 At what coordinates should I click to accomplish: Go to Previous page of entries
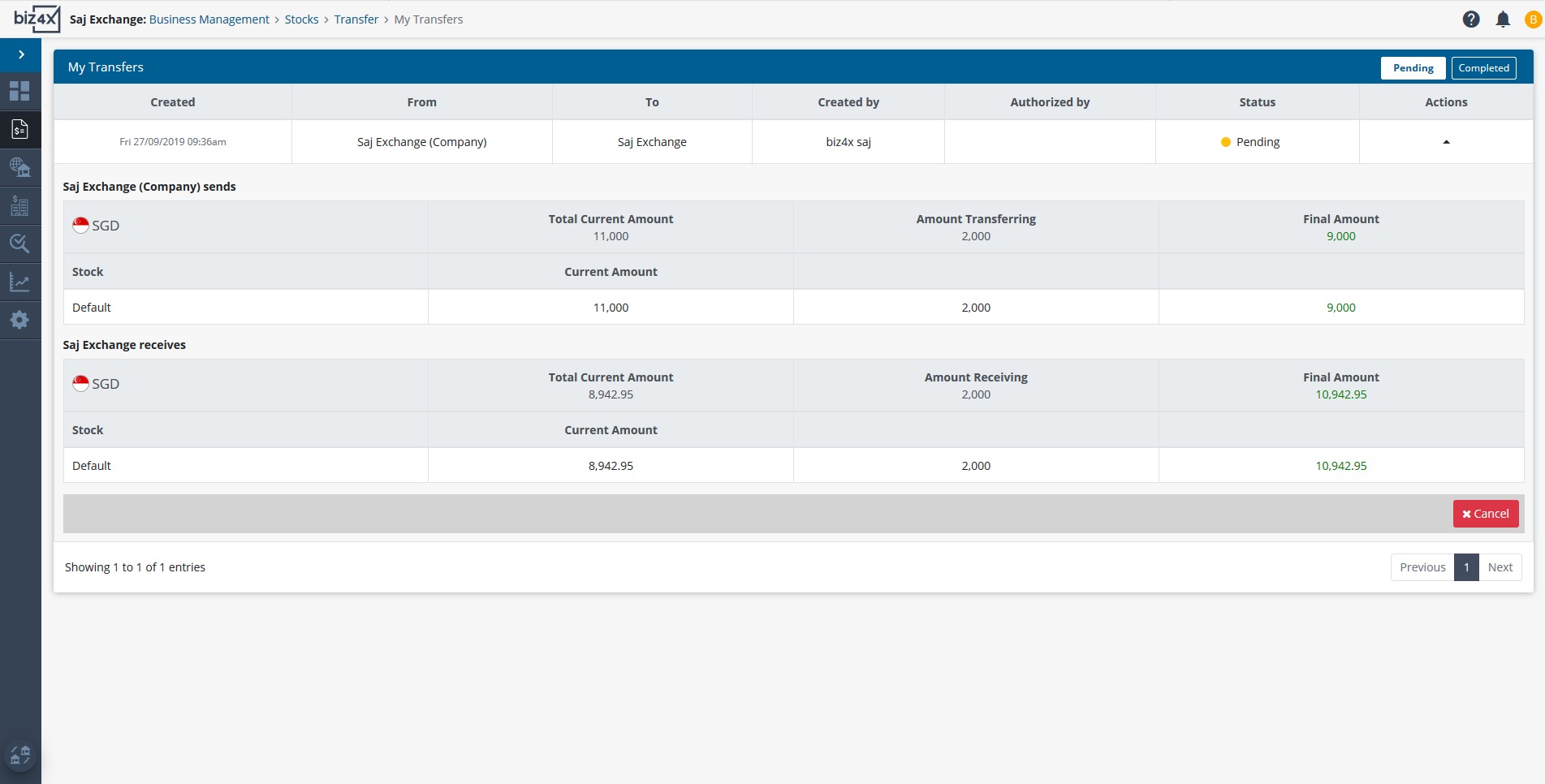[1422, 567]
